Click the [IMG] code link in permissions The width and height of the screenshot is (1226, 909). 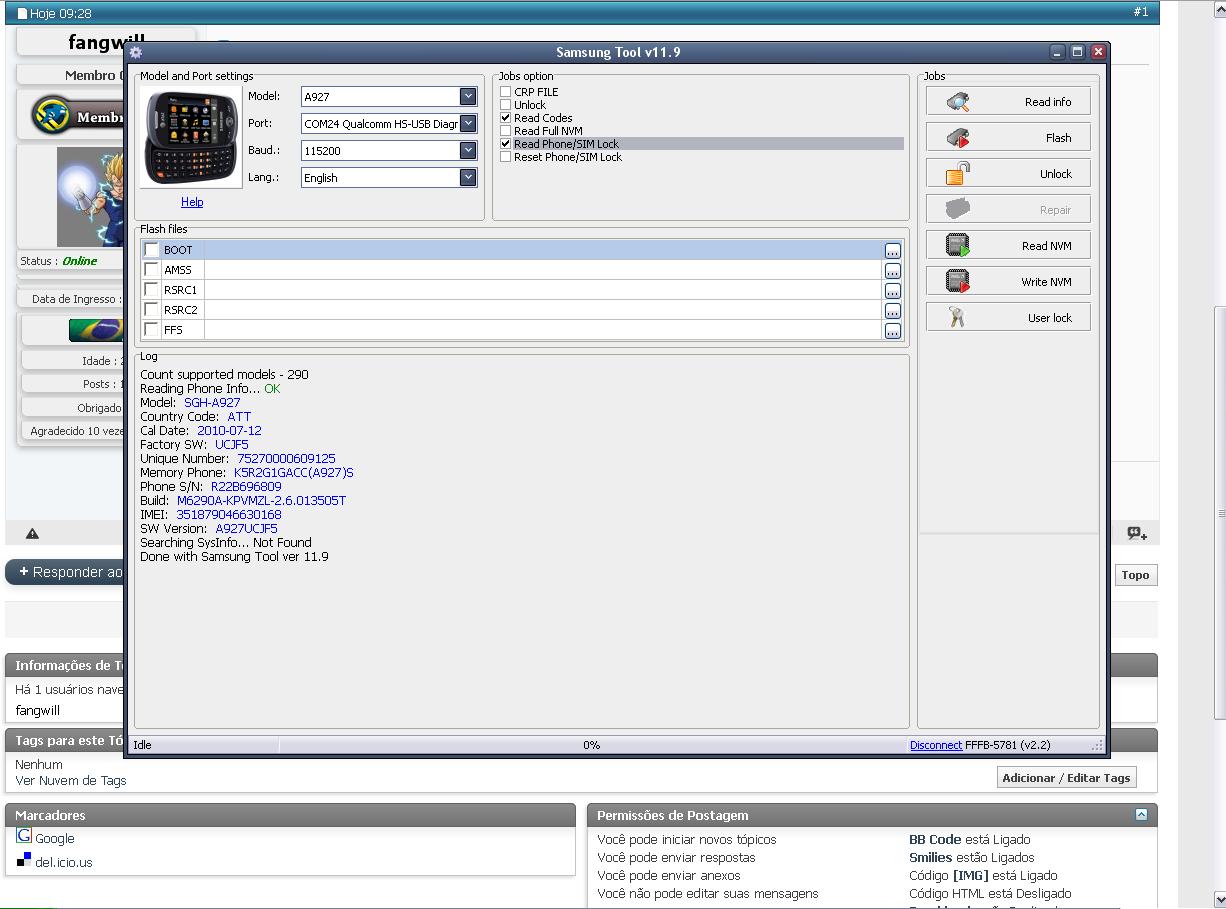click(x=971, y=876)
